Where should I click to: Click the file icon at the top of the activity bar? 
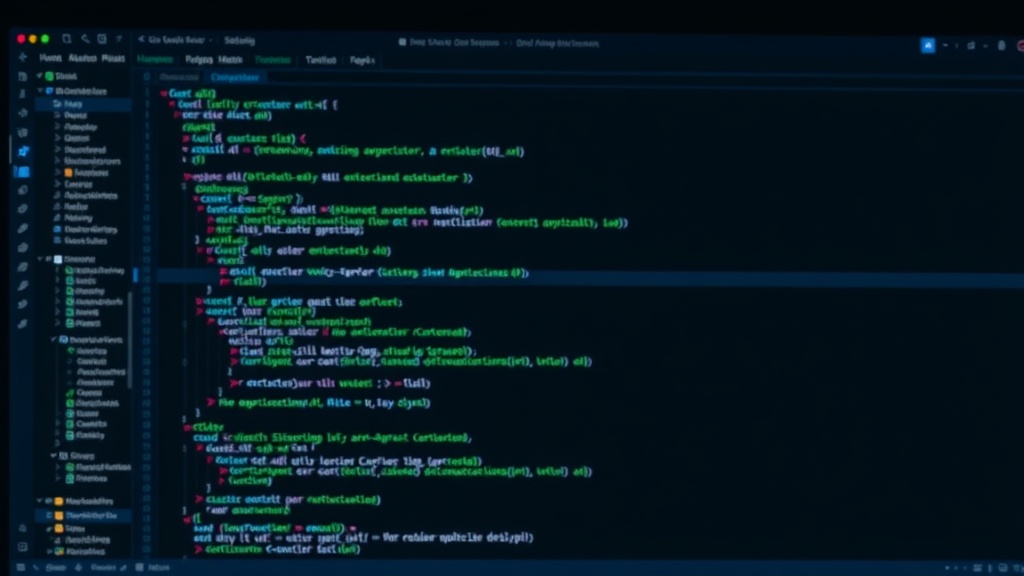tap(23, 76)
